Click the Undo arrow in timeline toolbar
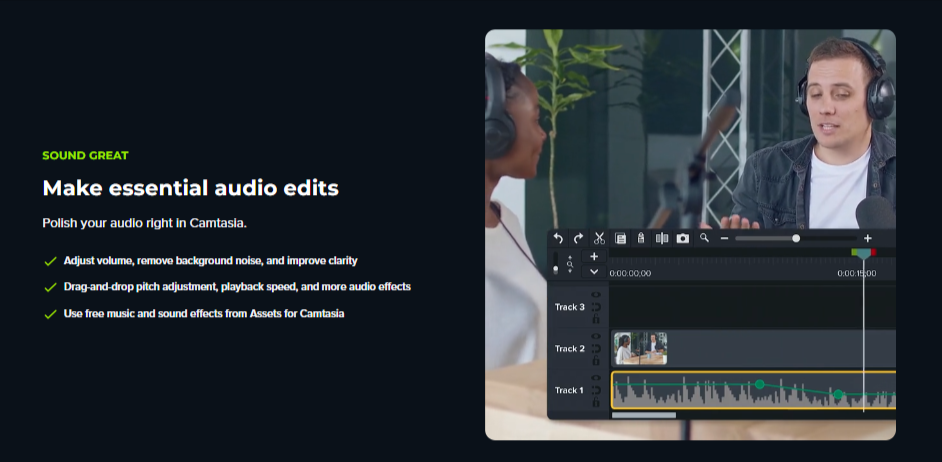The height and width of the screenshot is (462, 942). pos(558,239)
